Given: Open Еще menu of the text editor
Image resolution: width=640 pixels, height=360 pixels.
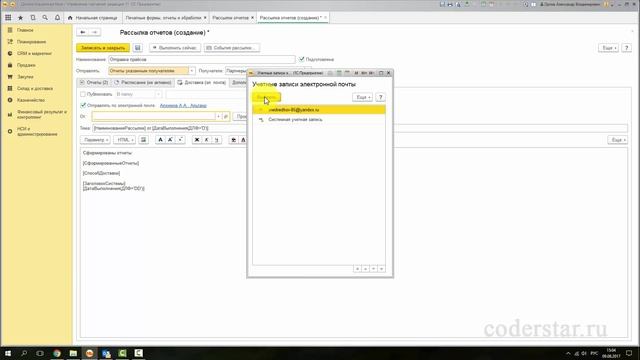Looking at the screenshot, I should (617, 140).
